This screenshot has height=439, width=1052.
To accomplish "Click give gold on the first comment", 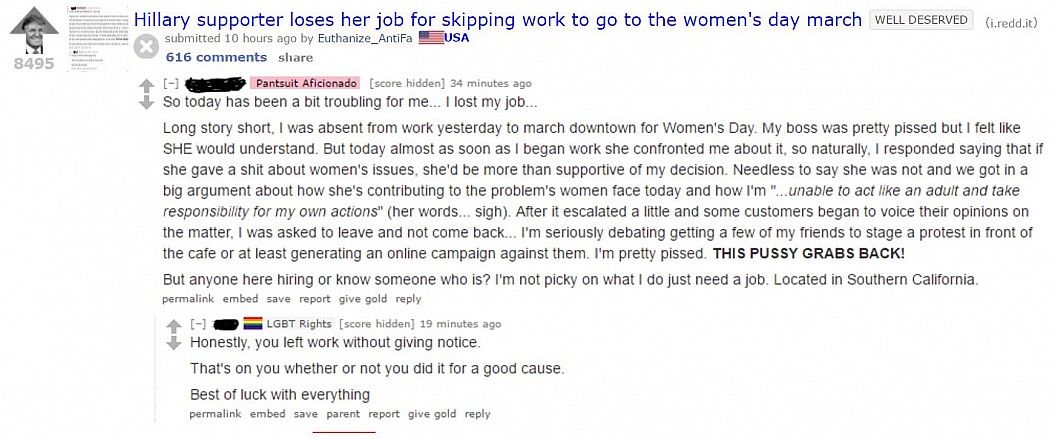I will tap(363, 299).
